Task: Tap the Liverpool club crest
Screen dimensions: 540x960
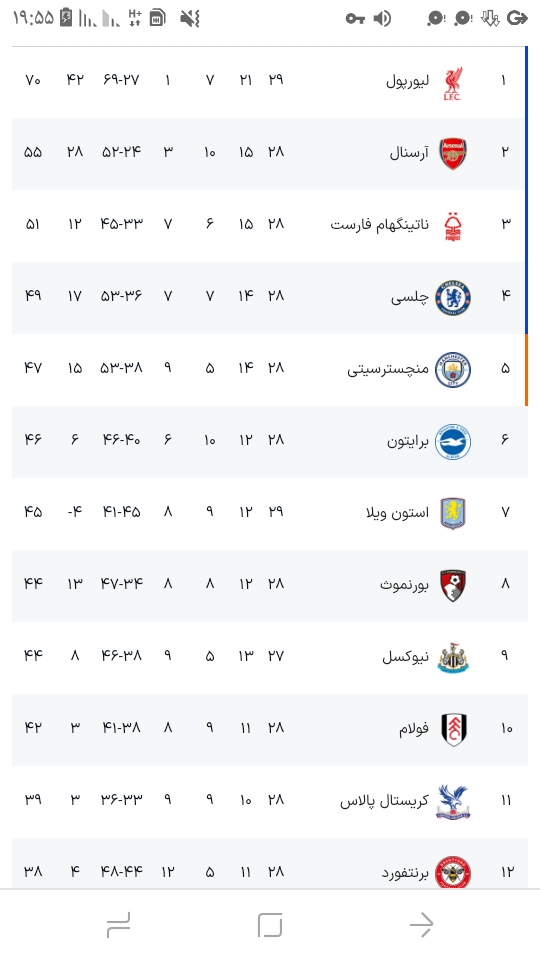Action: (452, 82)
